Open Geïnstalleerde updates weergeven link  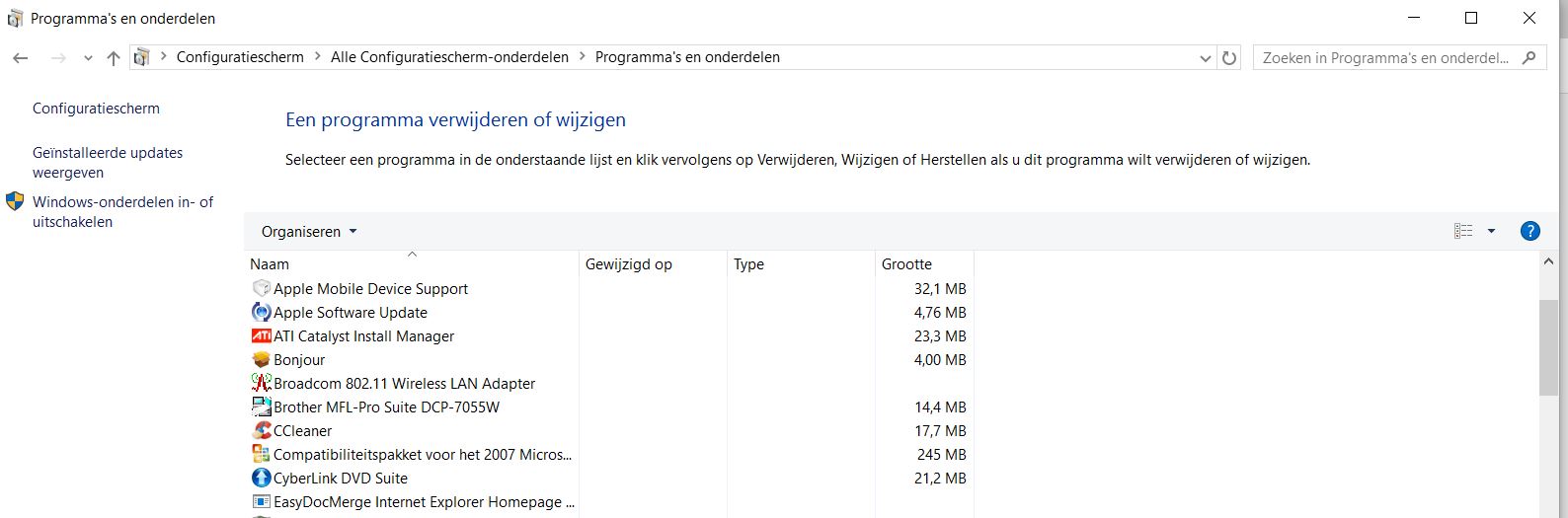108,163
